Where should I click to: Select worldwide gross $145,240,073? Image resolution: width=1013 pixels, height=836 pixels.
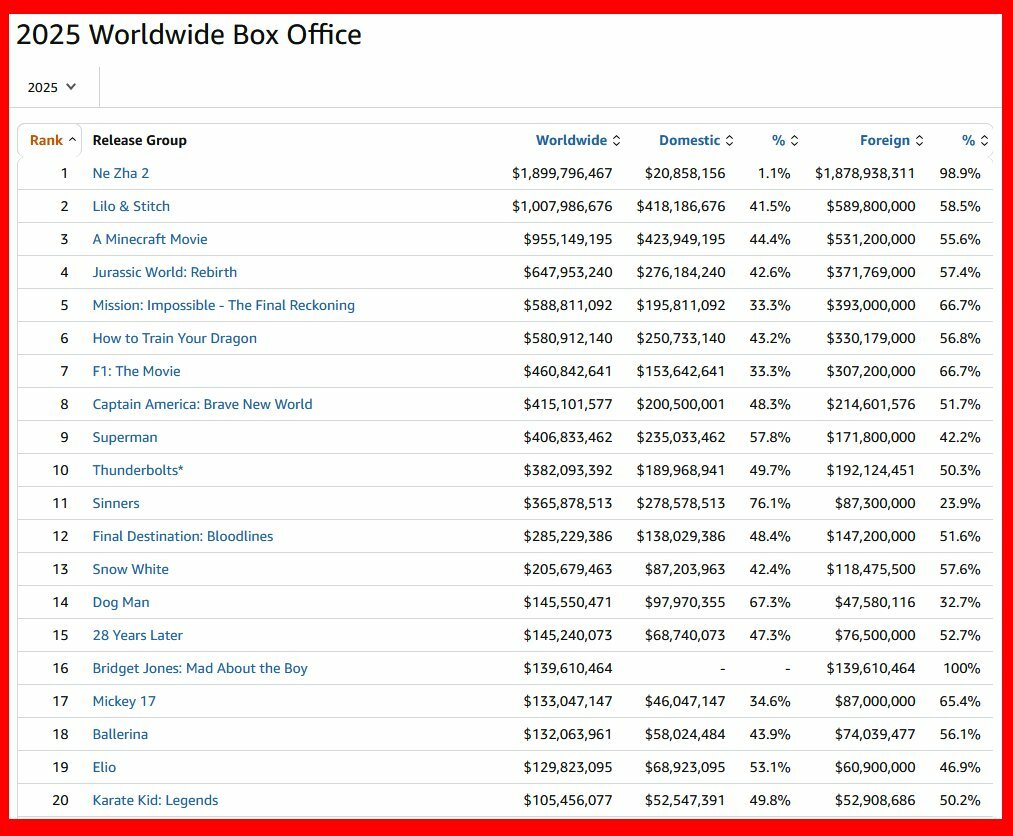point(568,635)
